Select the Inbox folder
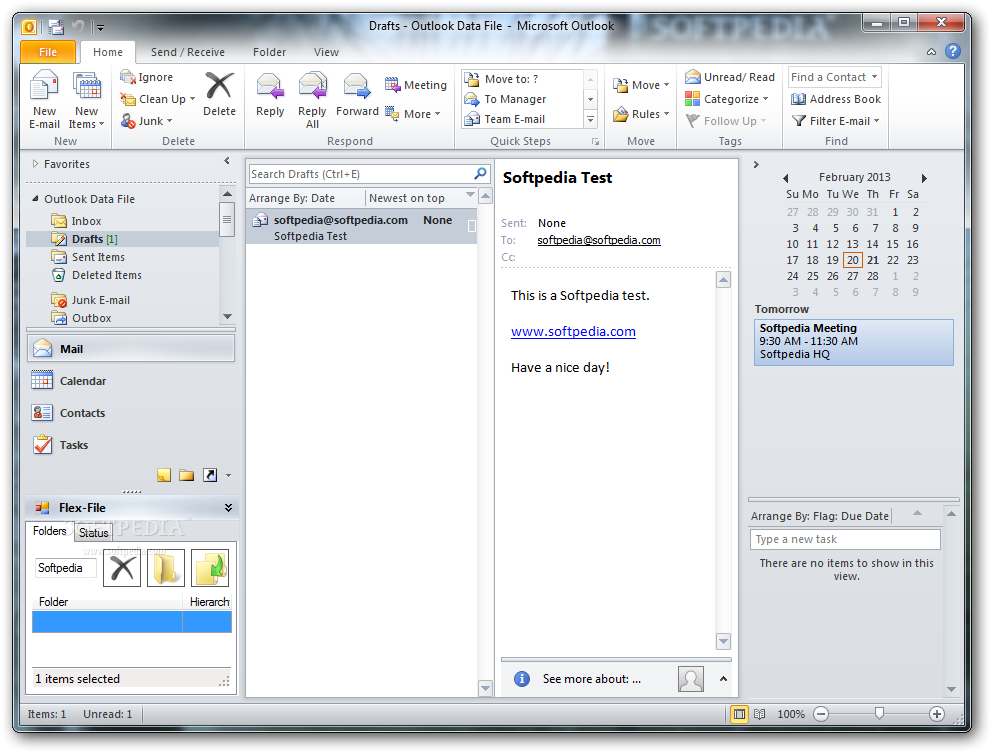The height and width of the screenshot is (753, 992). click(86, 221)
